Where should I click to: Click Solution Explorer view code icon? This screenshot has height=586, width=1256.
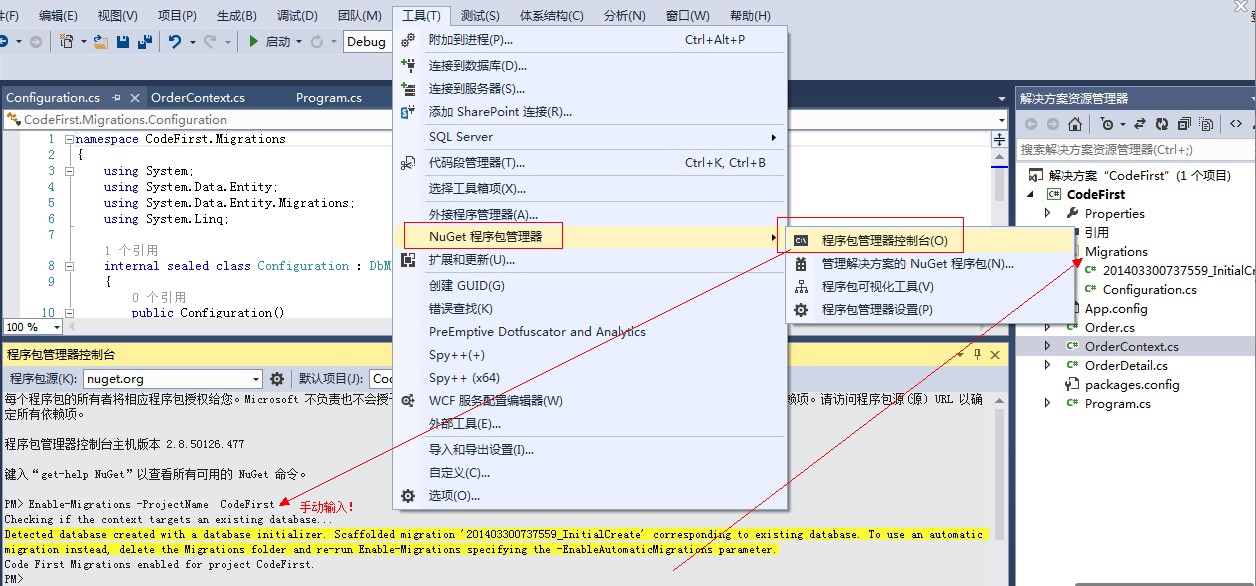[x=1236, y=124]
